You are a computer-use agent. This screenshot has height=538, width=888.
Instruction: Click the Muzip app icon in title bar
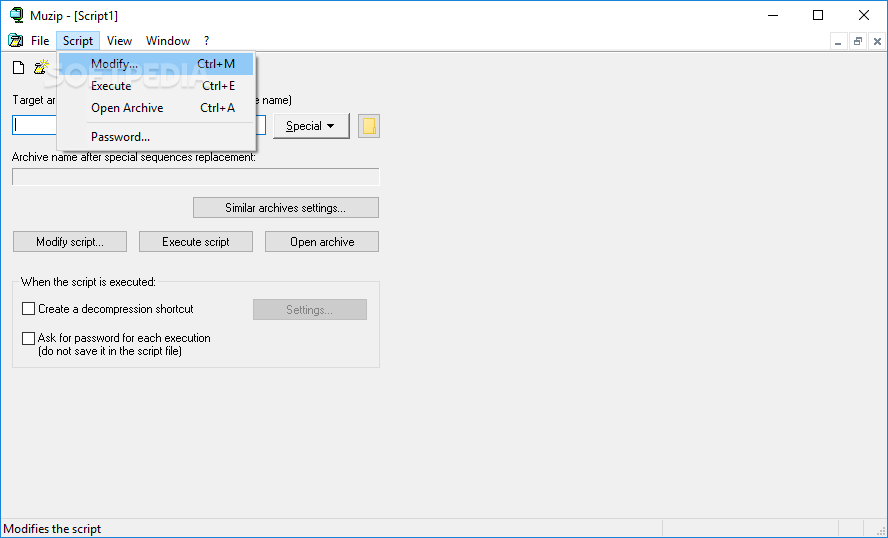pyautogui.click(x=17, y=15)
